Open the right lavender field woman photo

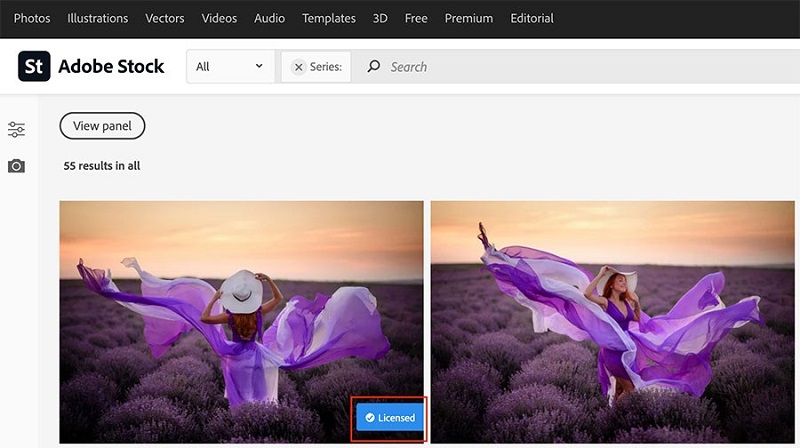(x=614, y=322)
